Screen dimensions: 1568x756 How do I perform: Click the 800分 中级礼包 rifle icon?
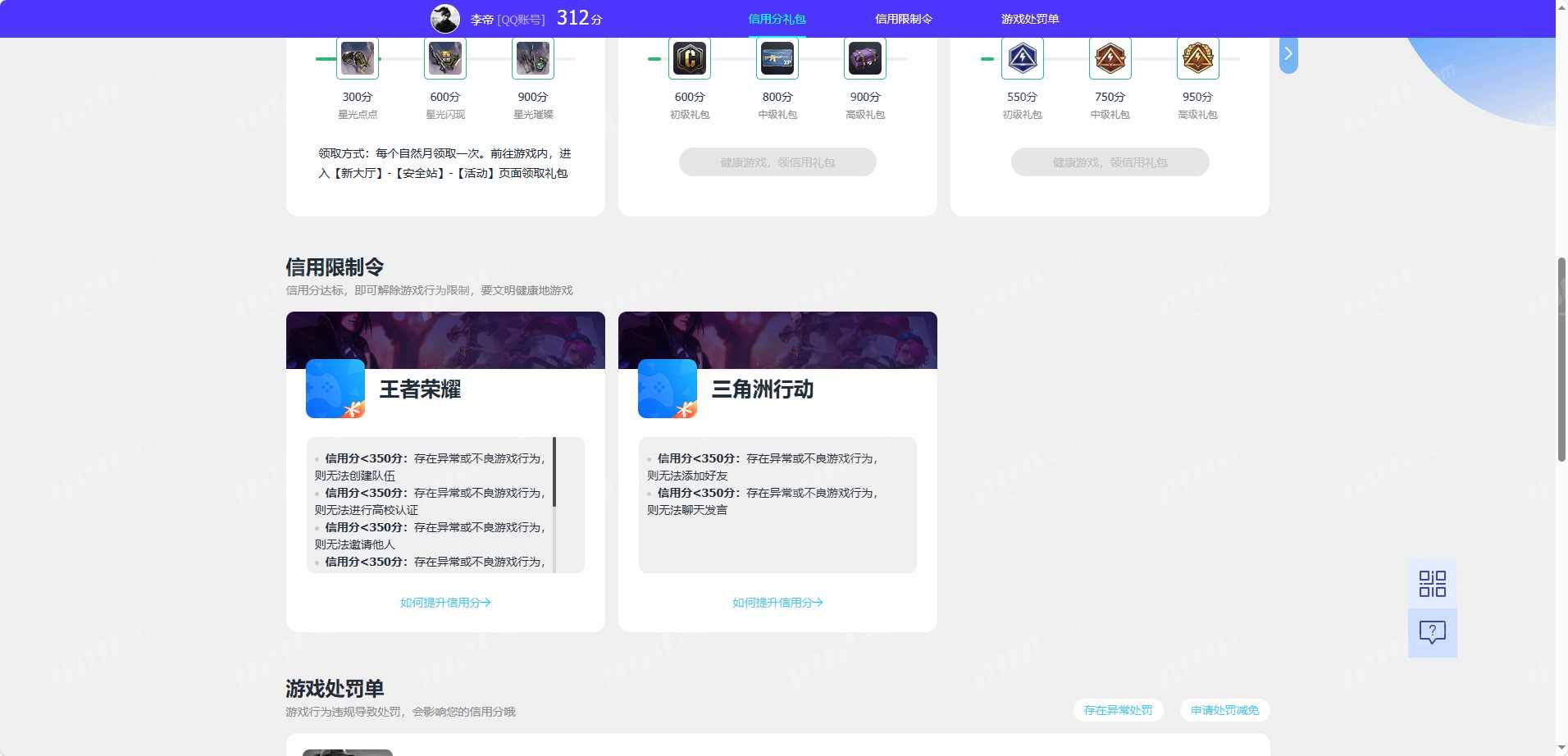click(x=777, y=58)
